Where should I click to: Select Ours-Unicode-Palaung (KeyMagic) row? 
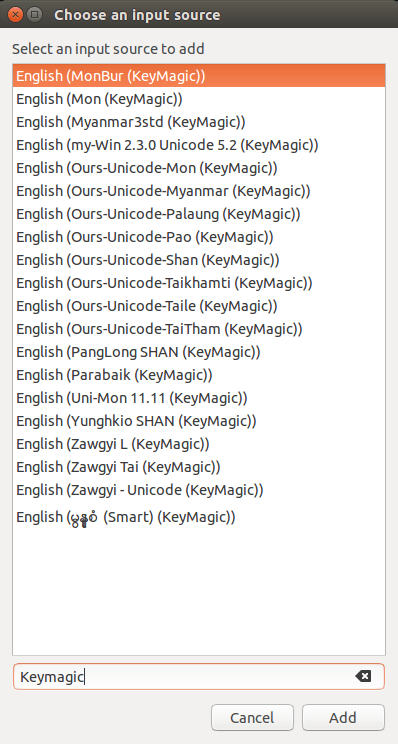pos(199,214)
